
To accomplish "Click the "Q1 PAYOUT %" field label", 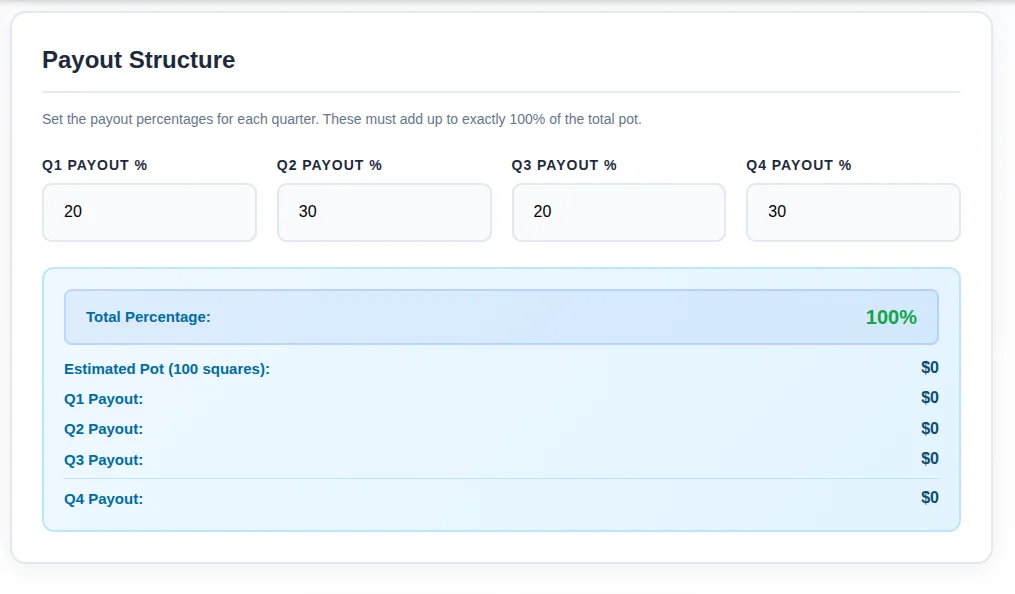I will pos(95,165).
